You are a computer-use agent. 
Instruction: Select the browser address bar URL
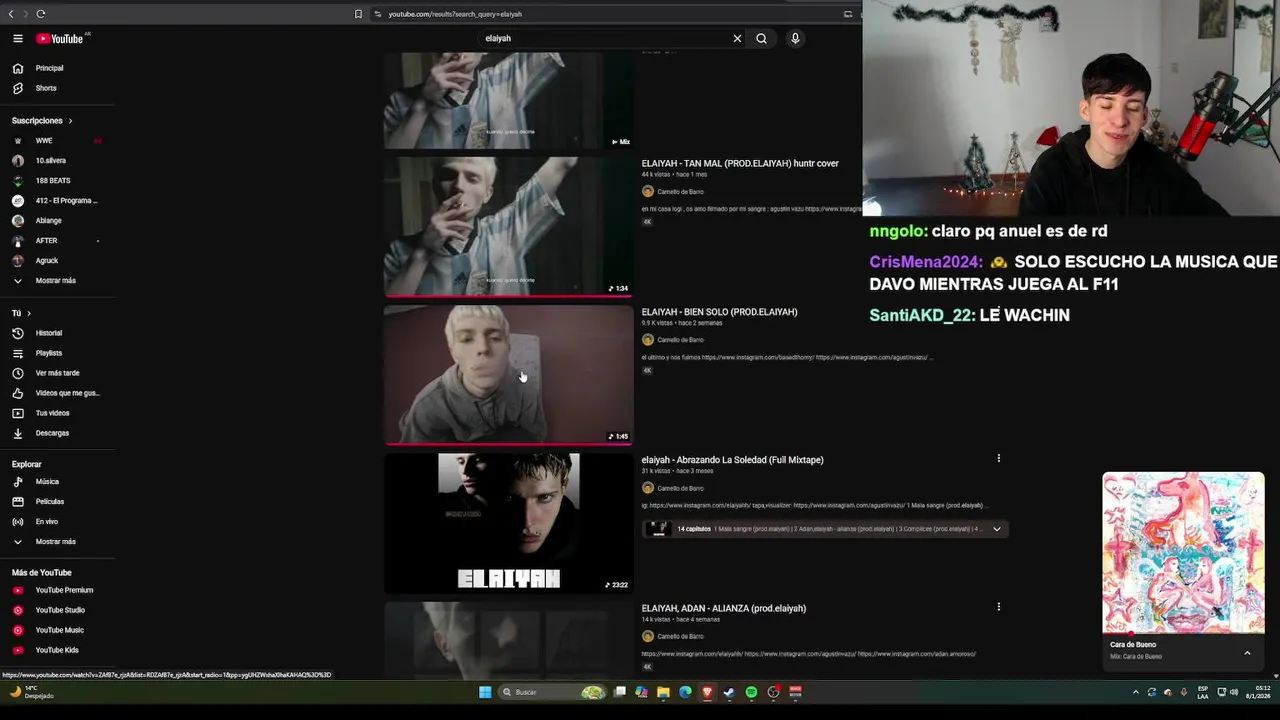click(455, 14)
